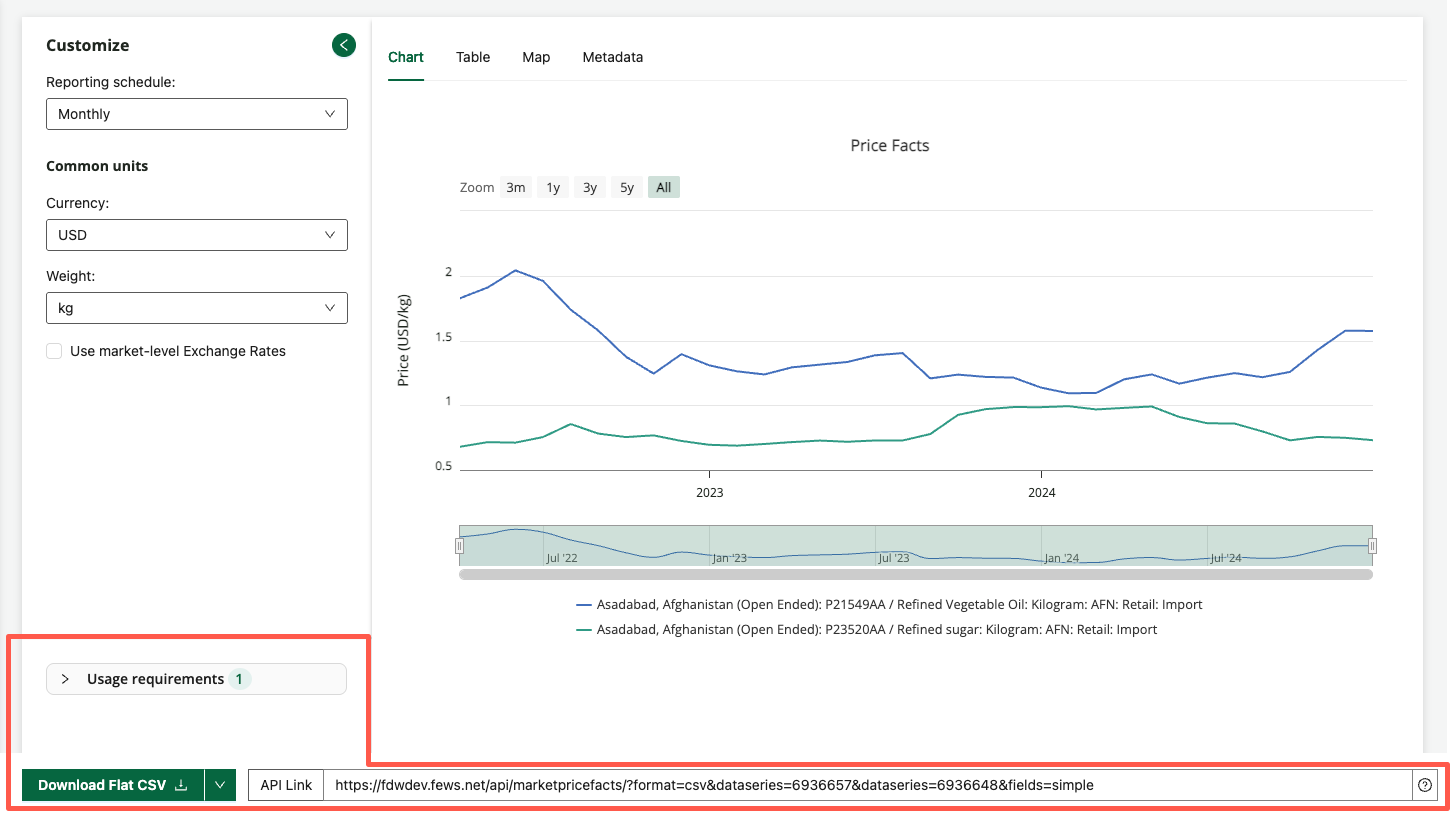1450x814 pixels.
Task: Click the left range navigator handle
Action: coord(459,546)
